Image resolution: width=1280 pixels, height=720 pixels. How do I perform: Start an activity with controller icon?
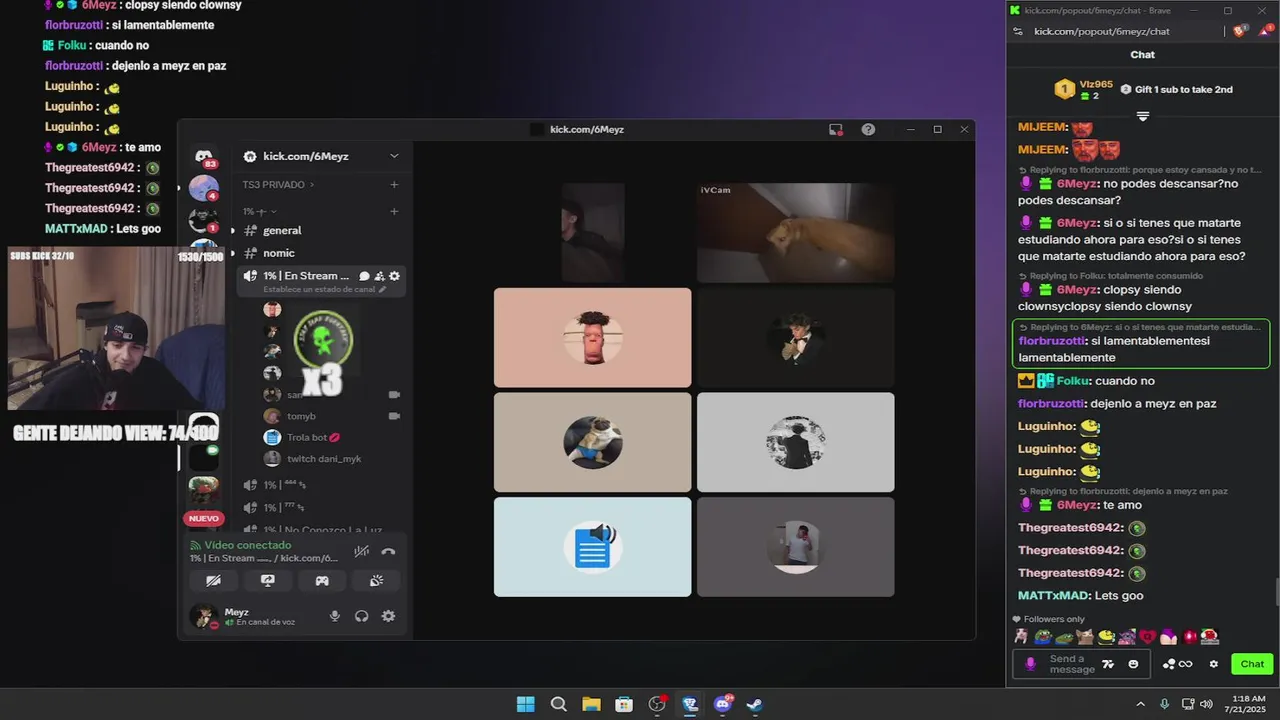coord(322,580)
